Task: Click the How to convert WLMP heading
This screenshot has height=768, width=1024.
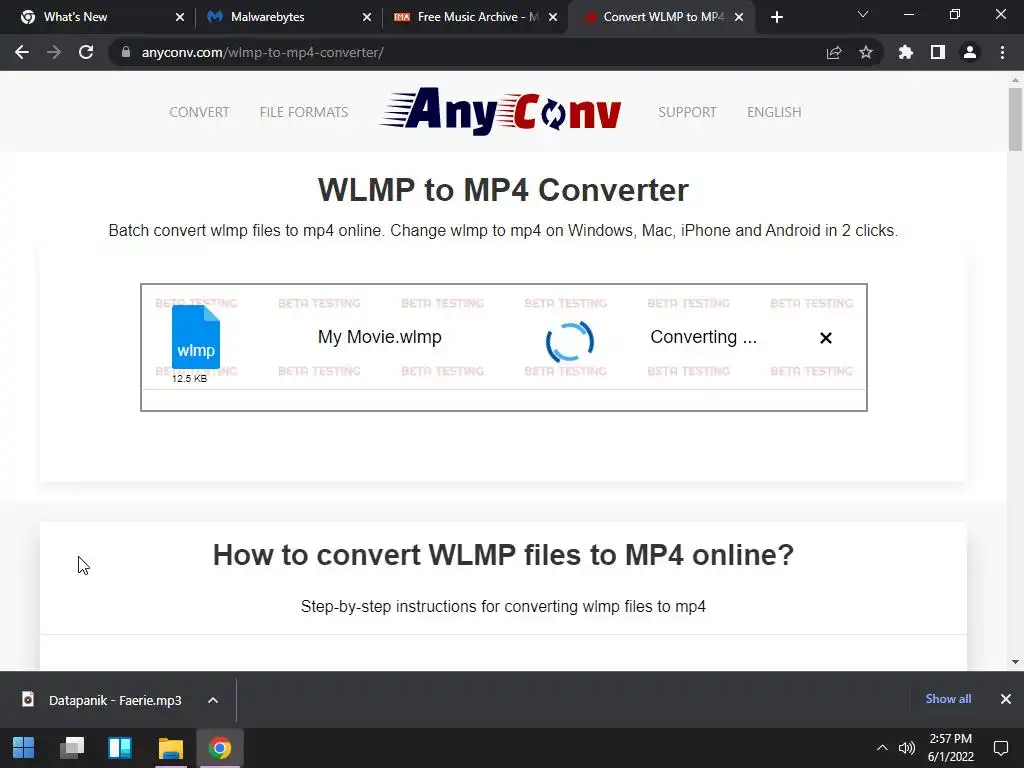Action: click(x=503, y=555)
